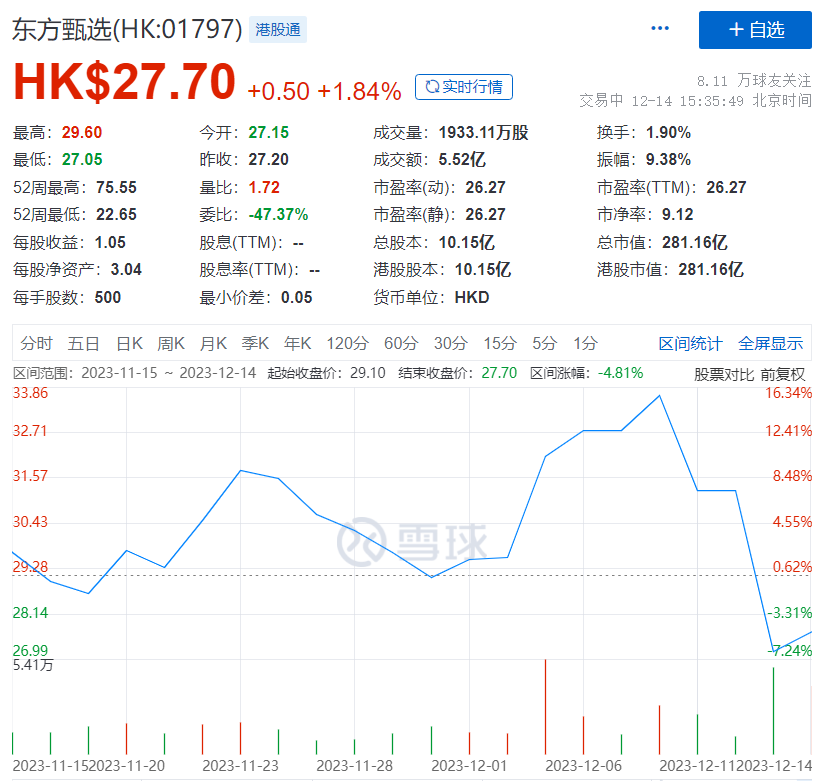Switch to the 季K chart tab
The image size is (830, 781).
coord(255,344)
